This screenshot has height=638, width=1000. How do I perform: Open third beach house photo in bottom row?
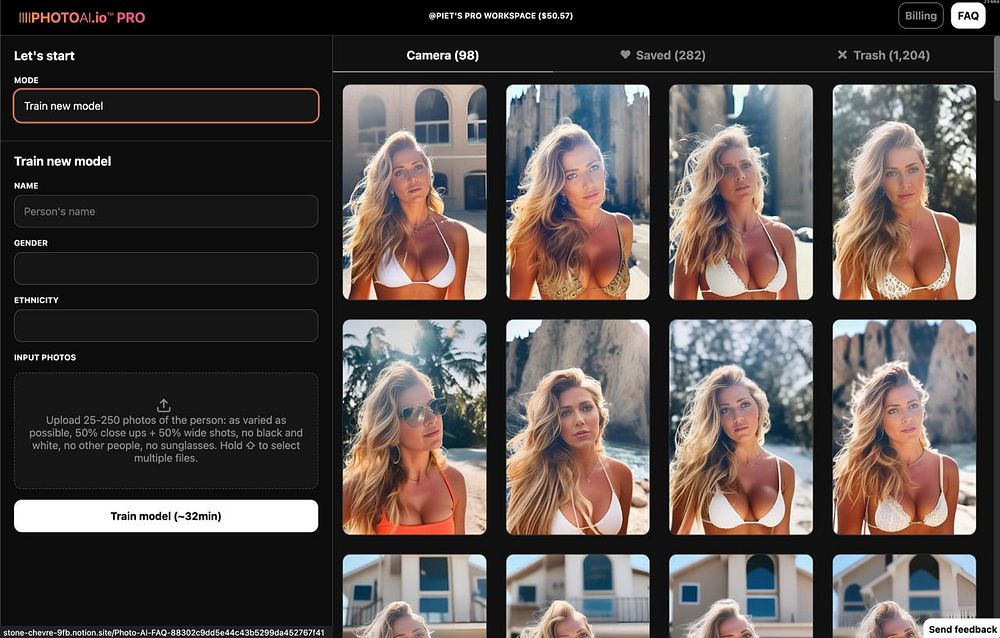point(741,596)
